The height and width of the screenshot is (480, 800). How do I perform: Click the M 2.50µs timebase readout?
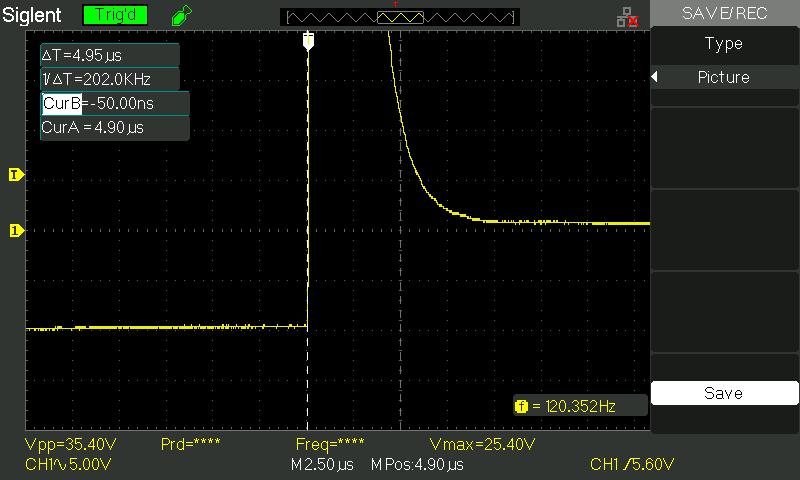(x=322, y=465)
